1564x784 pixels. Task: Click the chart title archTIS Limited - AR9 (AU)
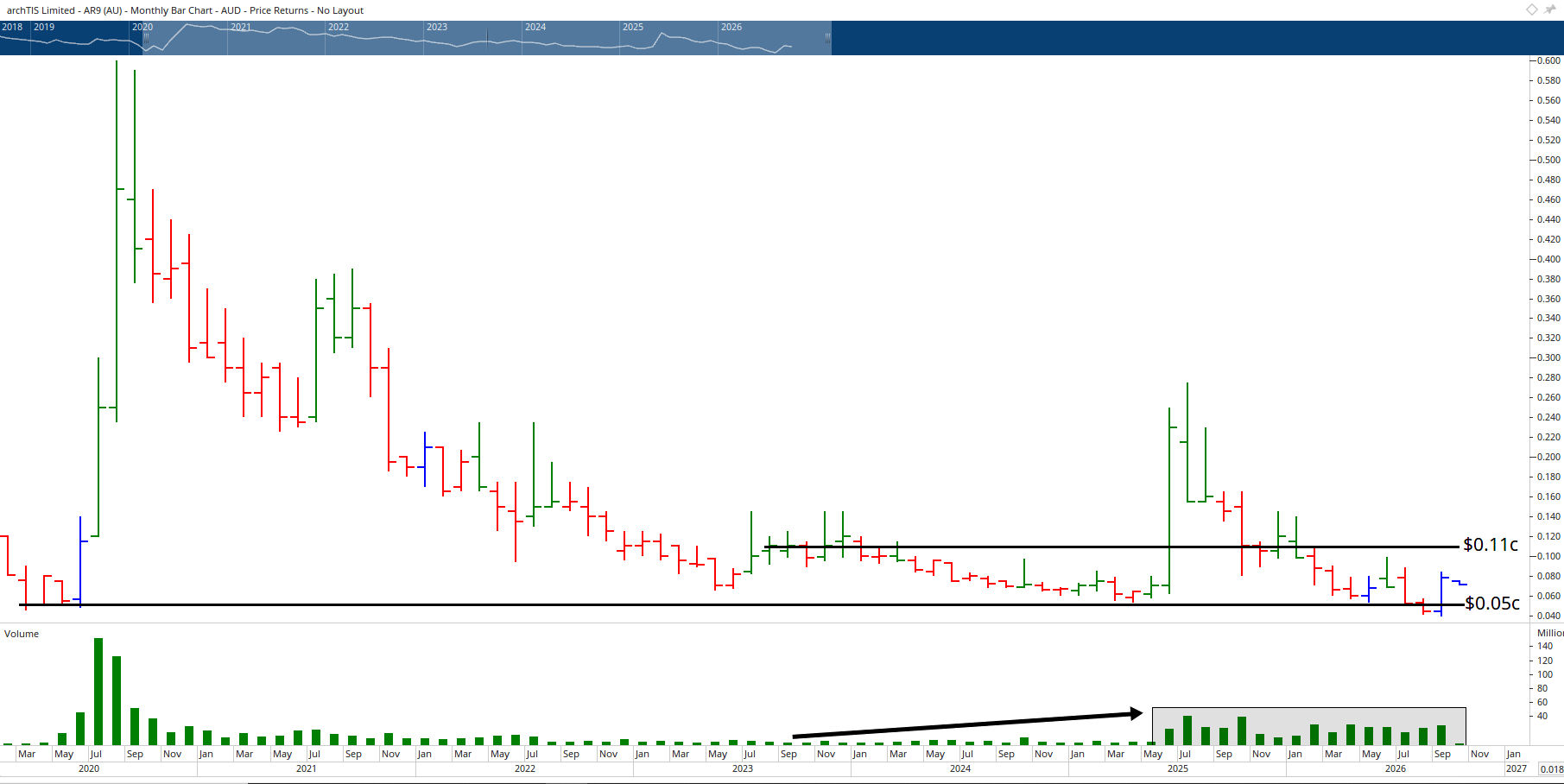coord(65,10)
